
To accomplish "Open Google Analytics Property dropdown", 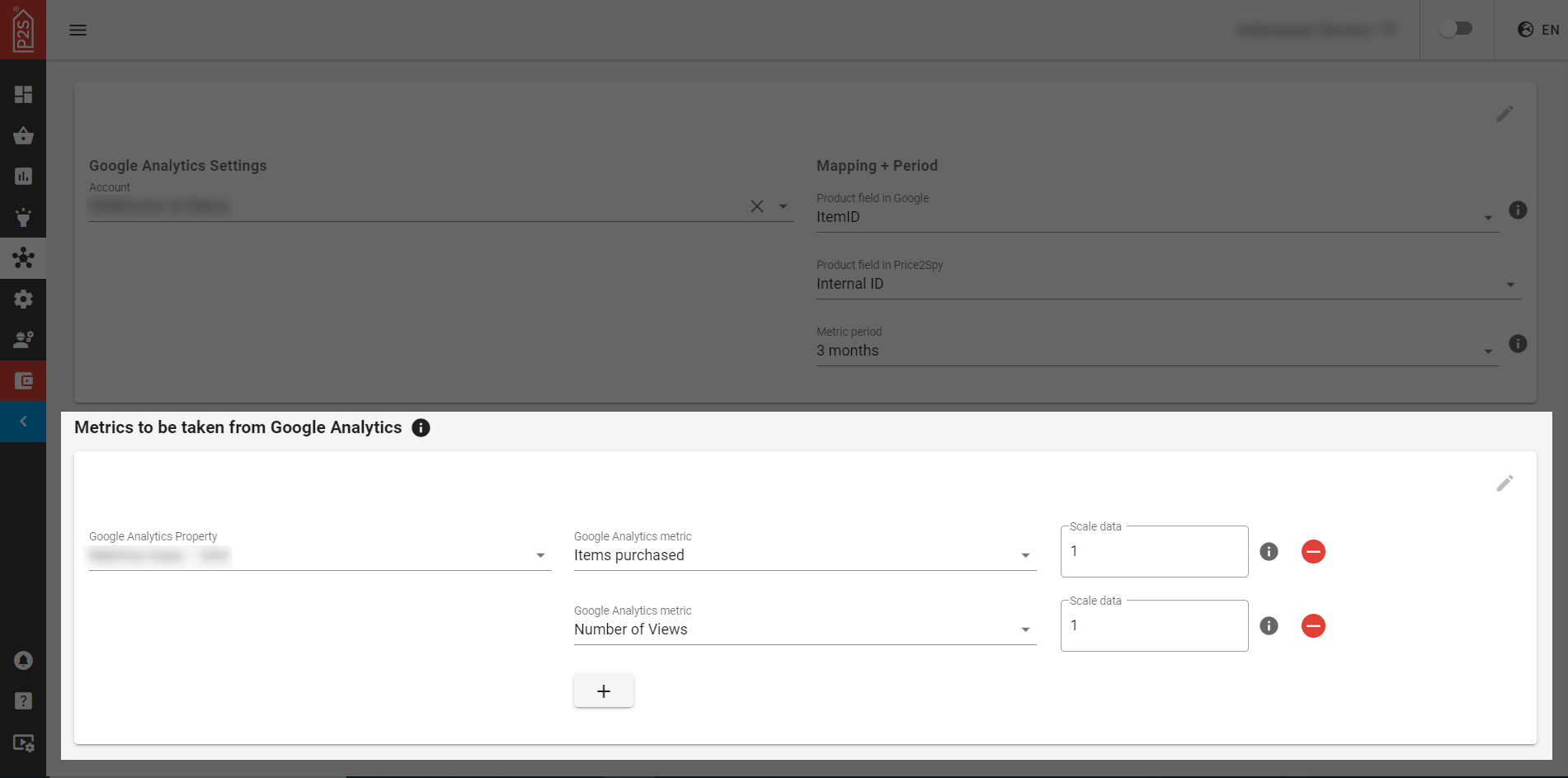I will [320, 555].
